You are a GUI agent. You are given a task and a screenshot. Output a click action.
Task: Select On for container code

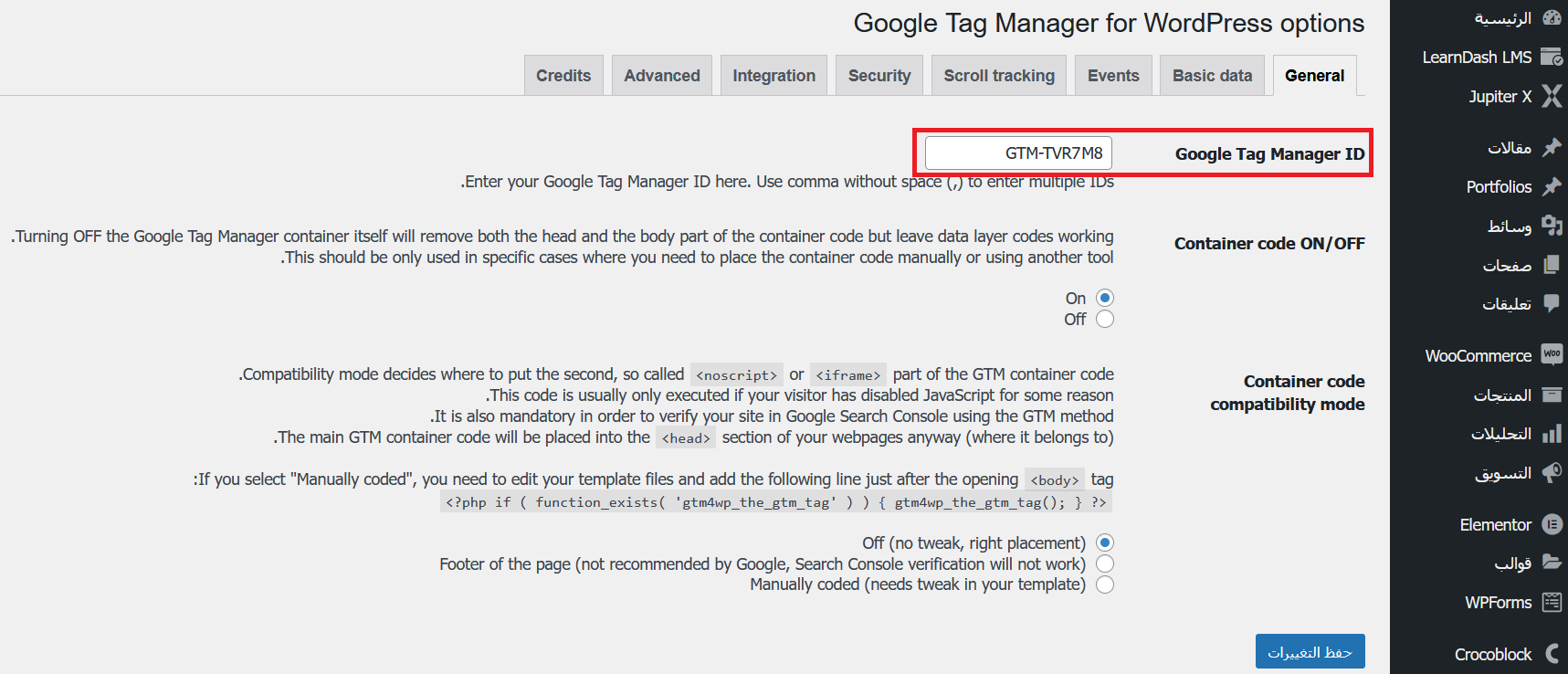(x=1105, y=298)
